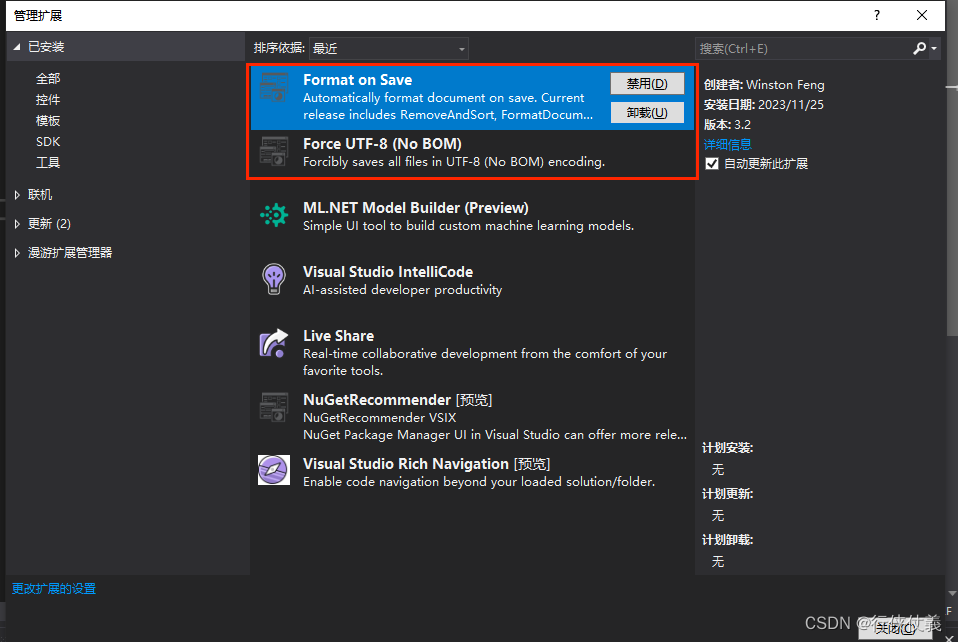Toggle the 自动更新此扩展 checkbox
958x642 pixels.
(x=712, y=164)
